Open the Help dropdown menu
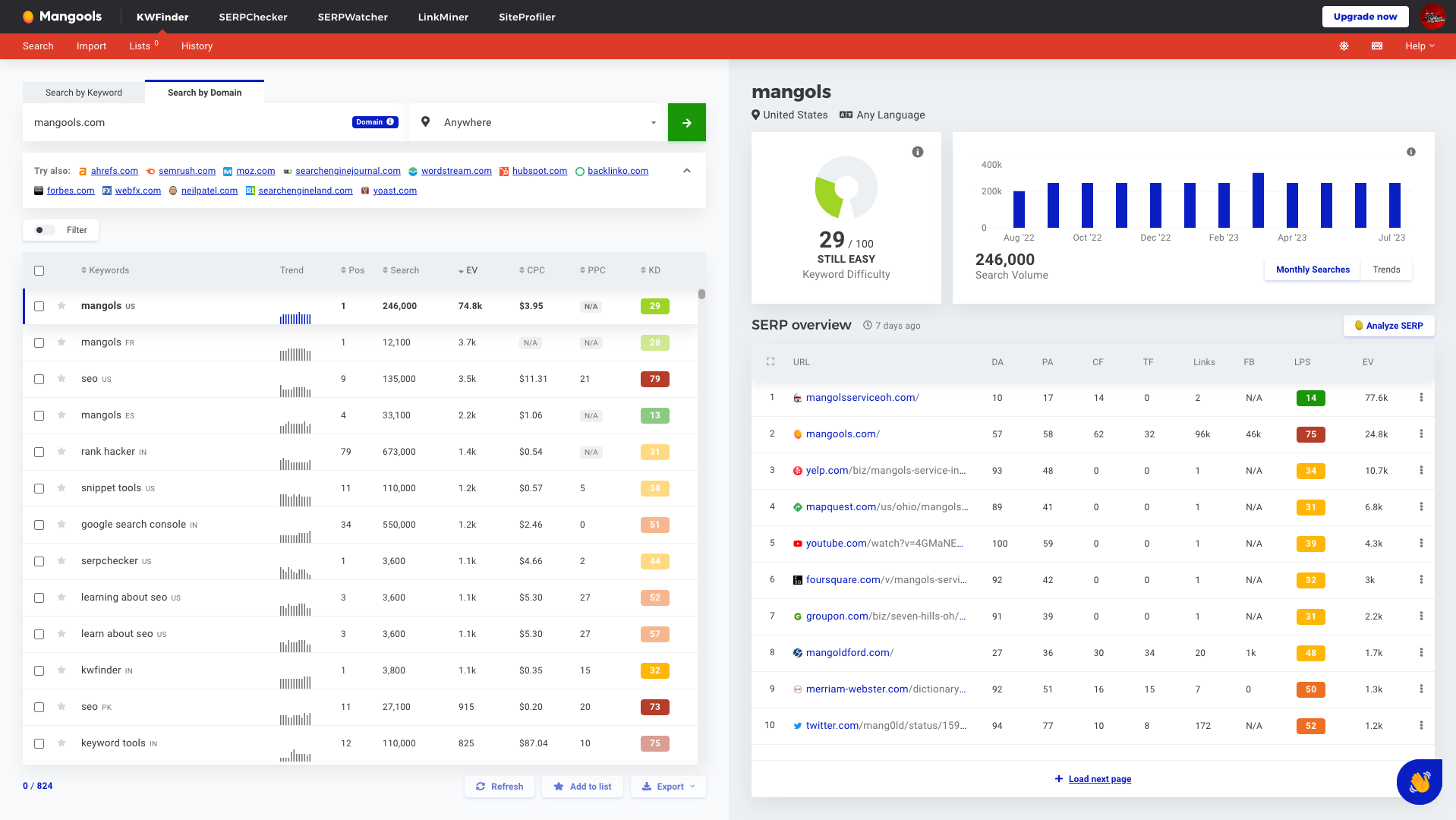Image resolution: width=1456 pixels, height=820 pixels. pos(1418,46)
